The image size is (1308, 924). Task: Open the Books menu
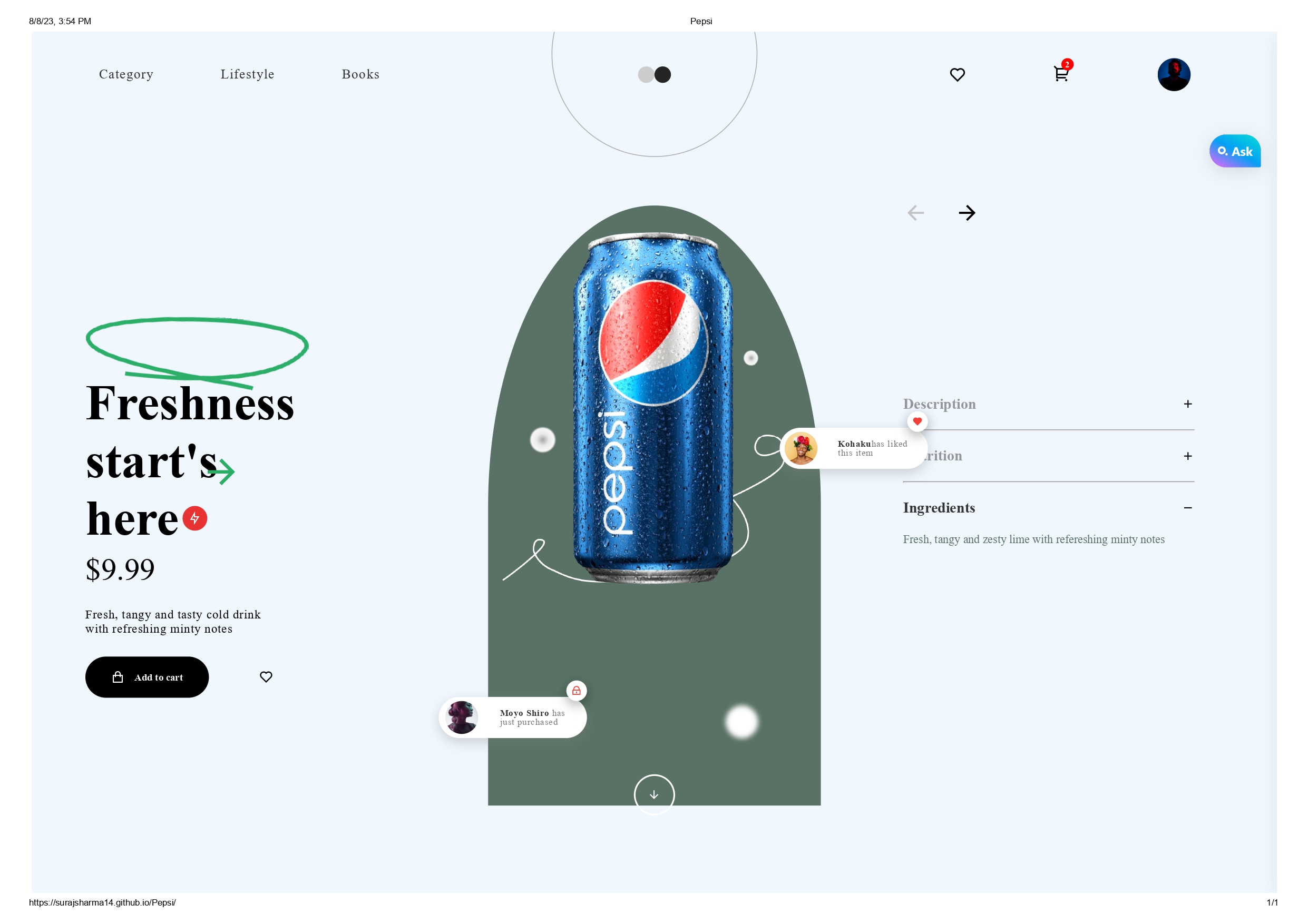click(360, 74)
